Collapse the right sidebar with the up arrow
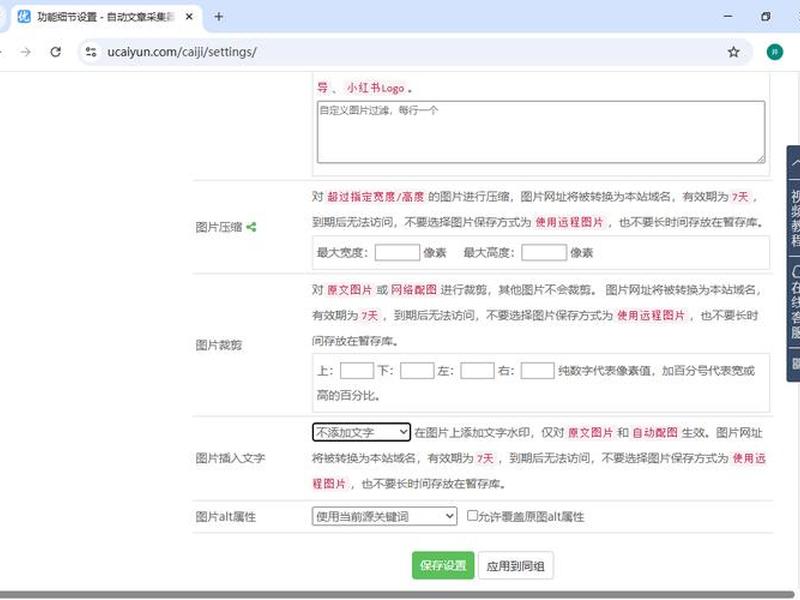 (795, 163)
